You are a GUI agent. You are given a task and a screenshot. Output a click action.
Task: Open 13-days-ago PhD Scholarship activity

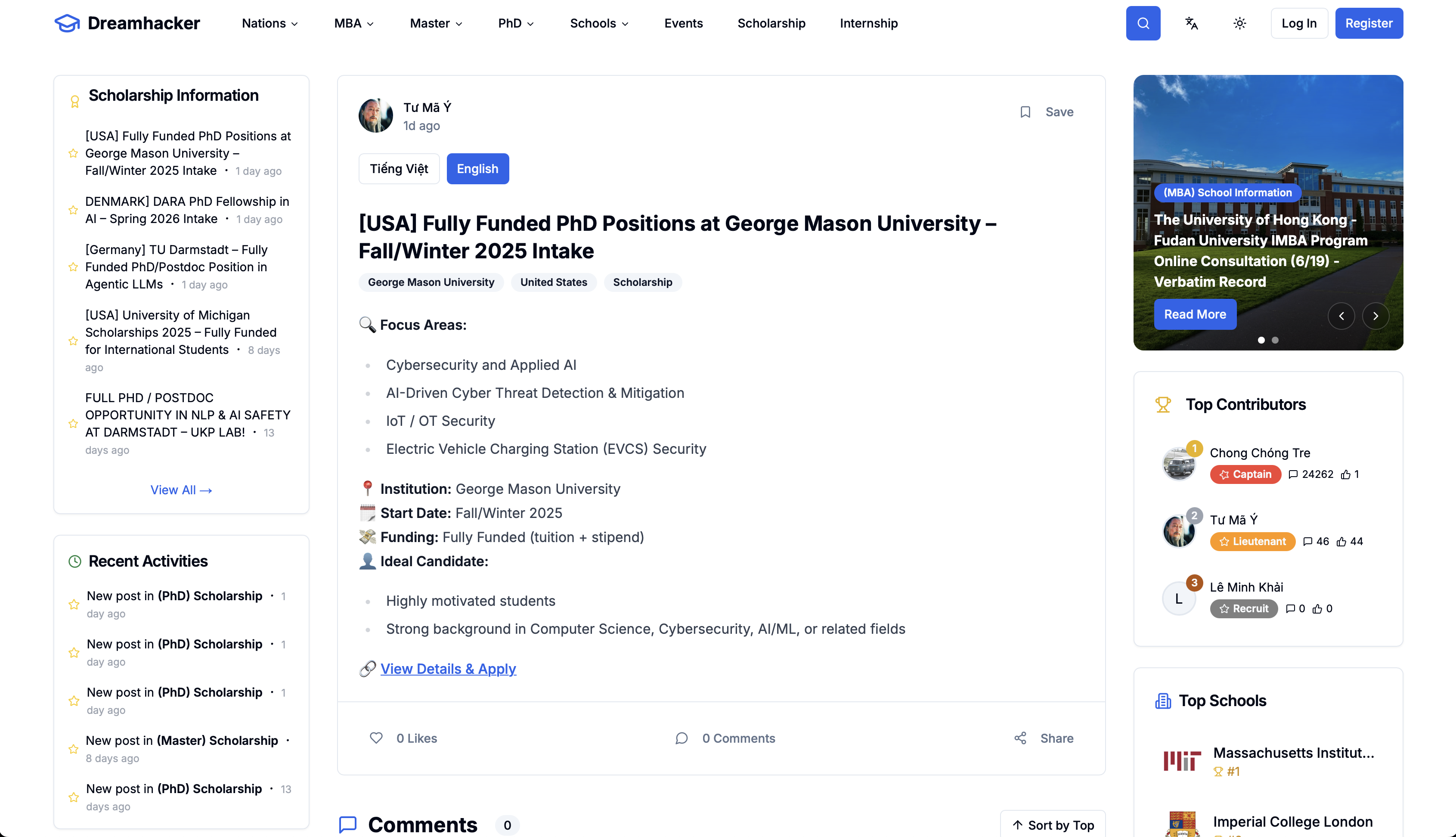189,797
